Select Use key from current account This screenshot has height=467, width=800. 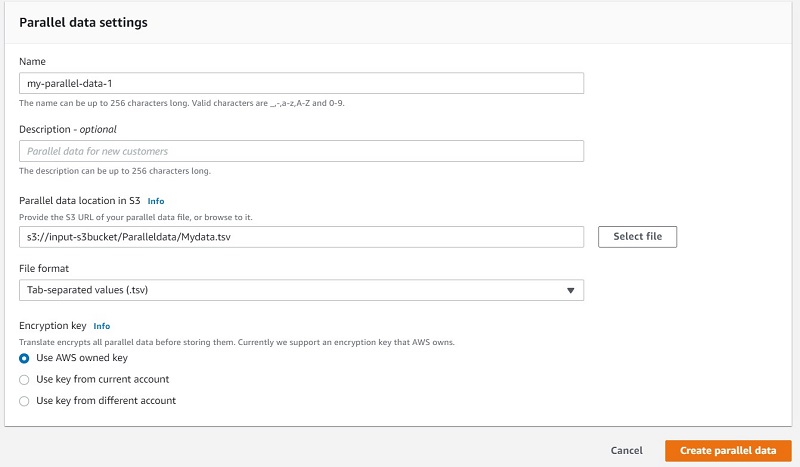click(24, 380)
